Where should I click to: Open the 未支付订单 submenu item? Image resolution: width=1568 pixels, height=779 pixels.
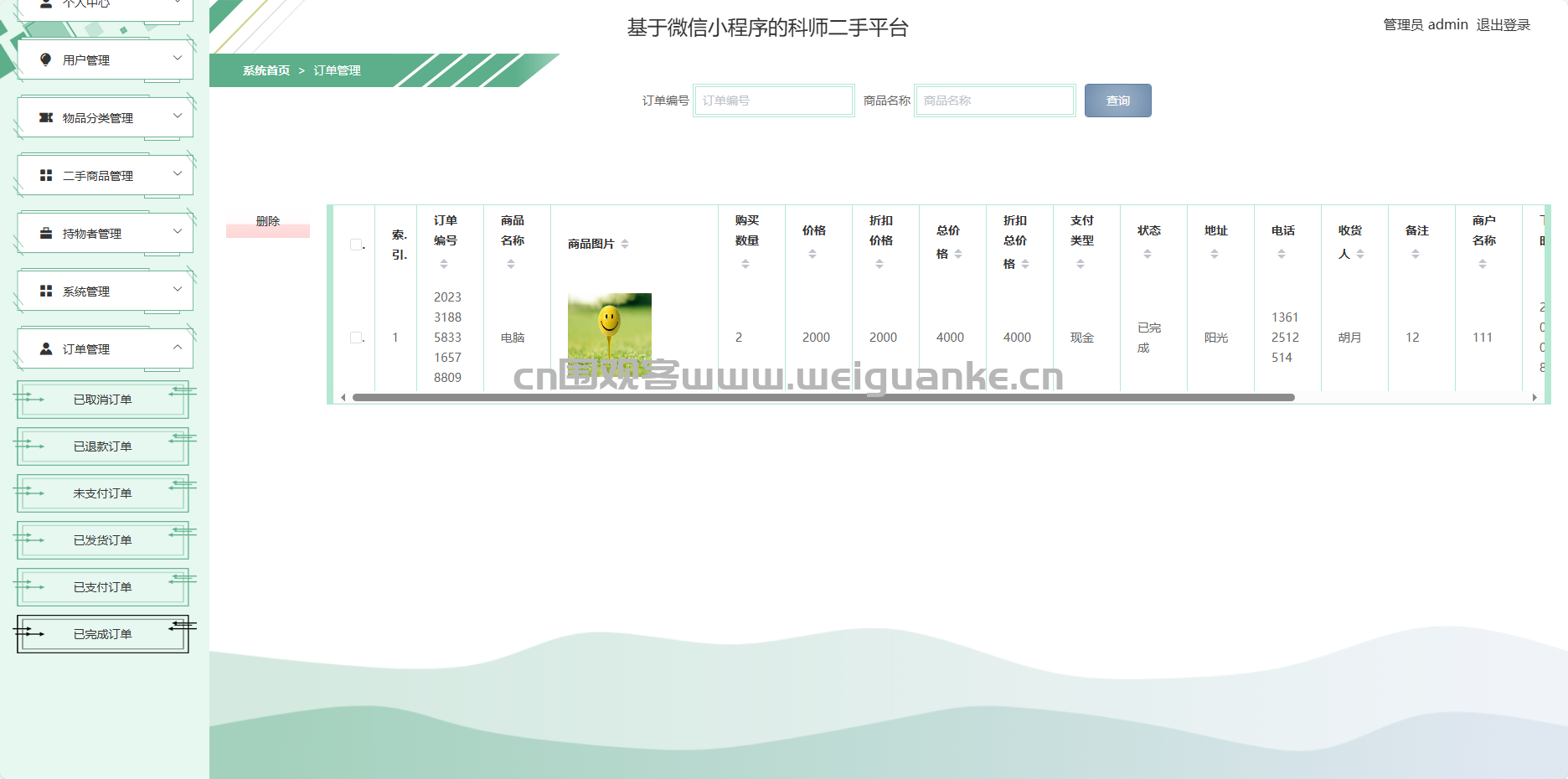coord(103,493)
